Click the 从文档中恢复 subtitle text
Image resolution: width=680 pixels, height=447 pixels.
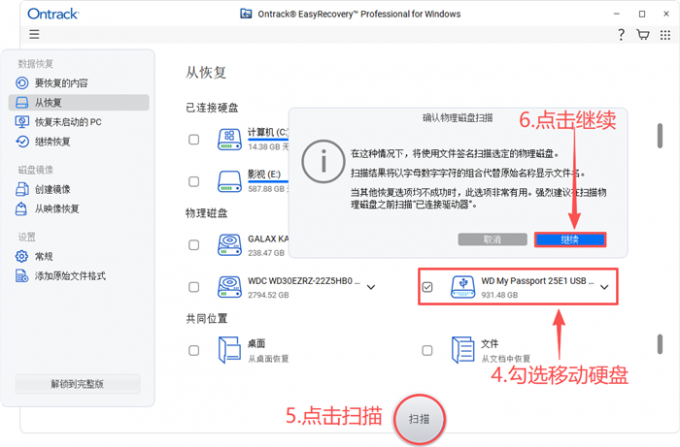click(506, 359)
